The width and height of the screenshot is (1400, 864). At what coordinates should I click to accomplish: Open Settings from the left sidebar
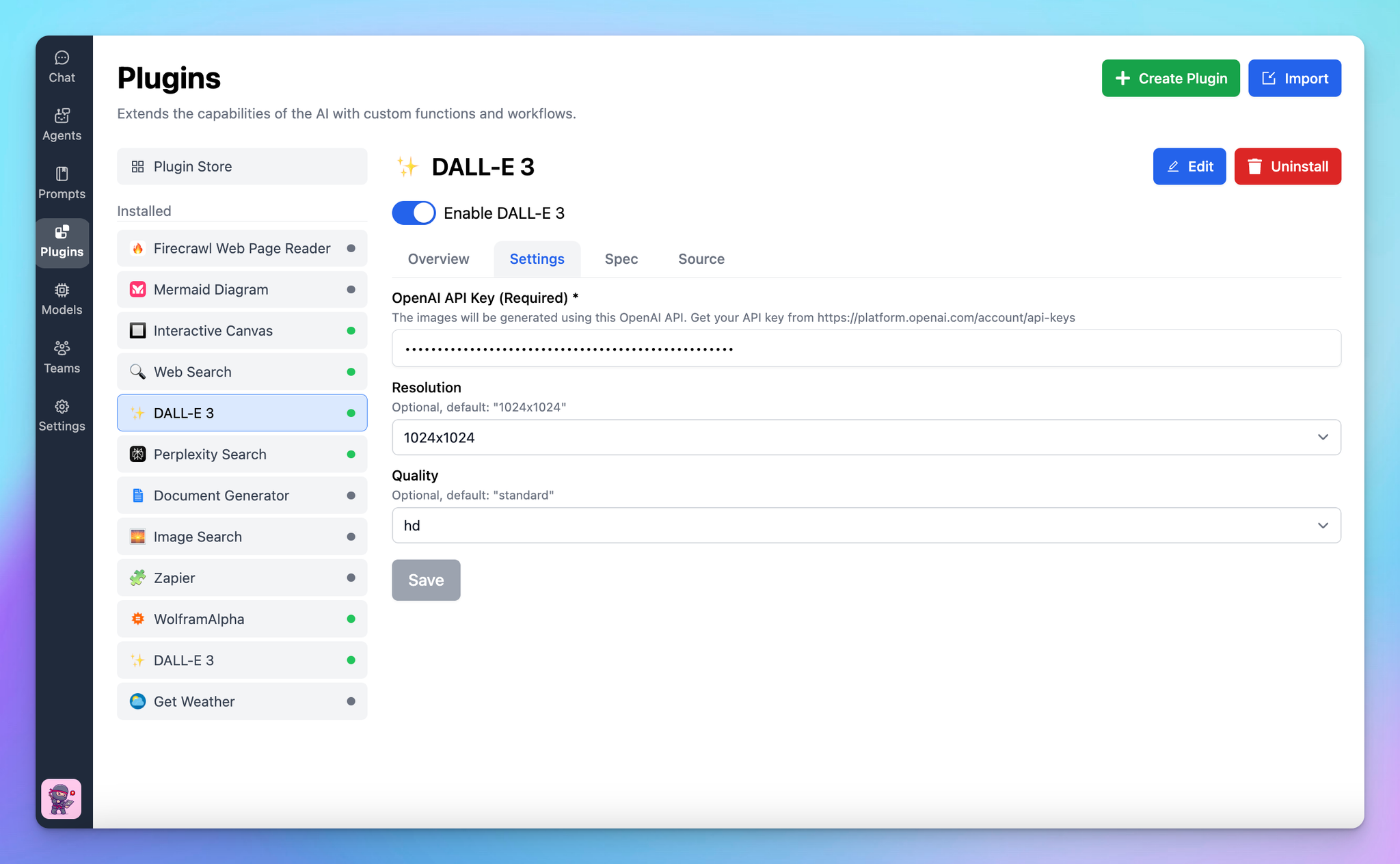[62, 416]
